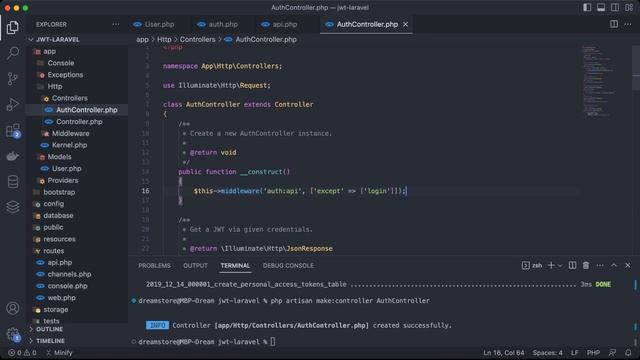This screenshot has height=360, width=640.
Task: Click Explorer more actions ellipsis
Action: point(116,24)
